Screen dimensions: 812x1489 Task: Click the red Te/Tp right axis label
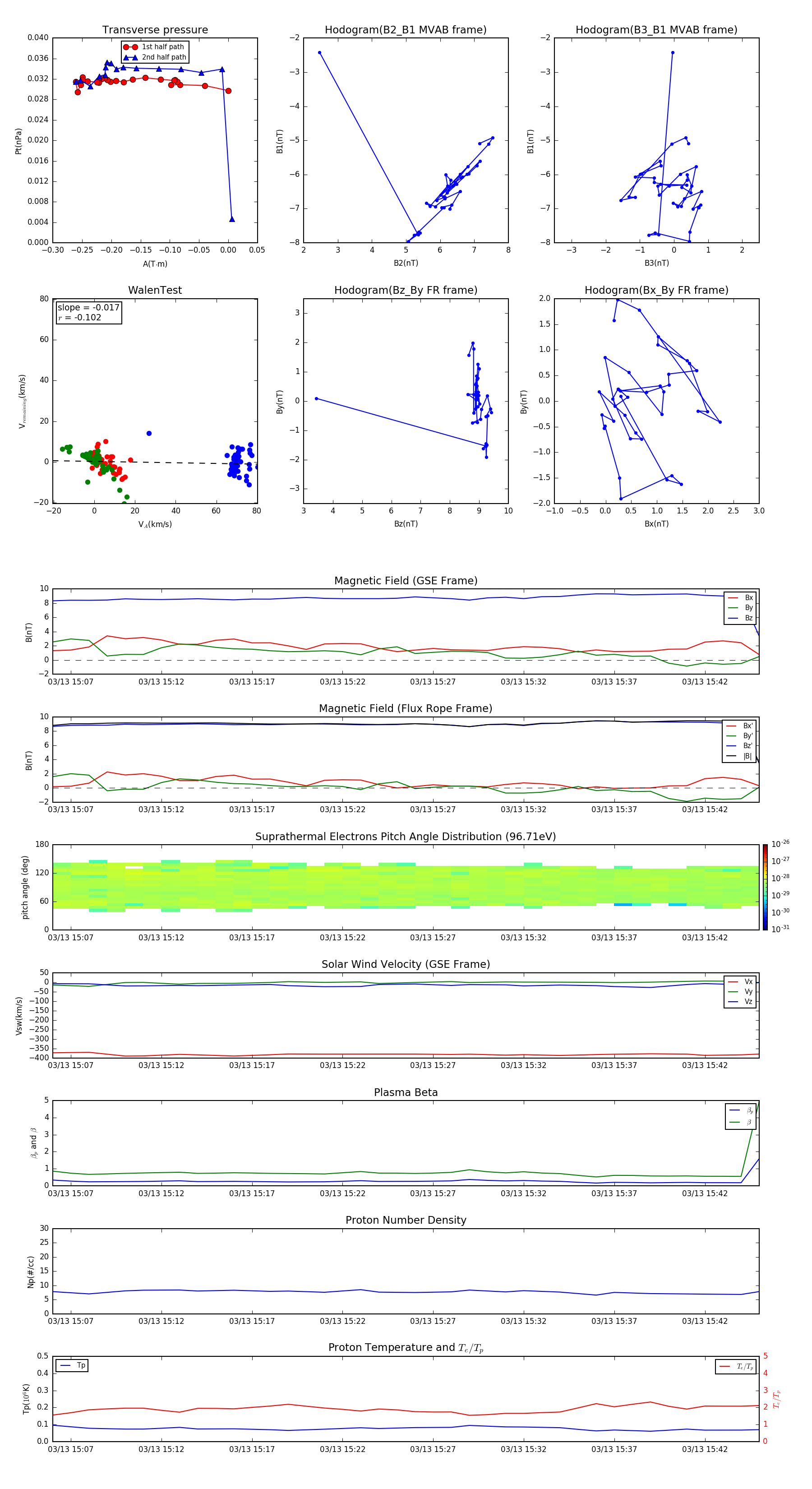[777, 1399]
